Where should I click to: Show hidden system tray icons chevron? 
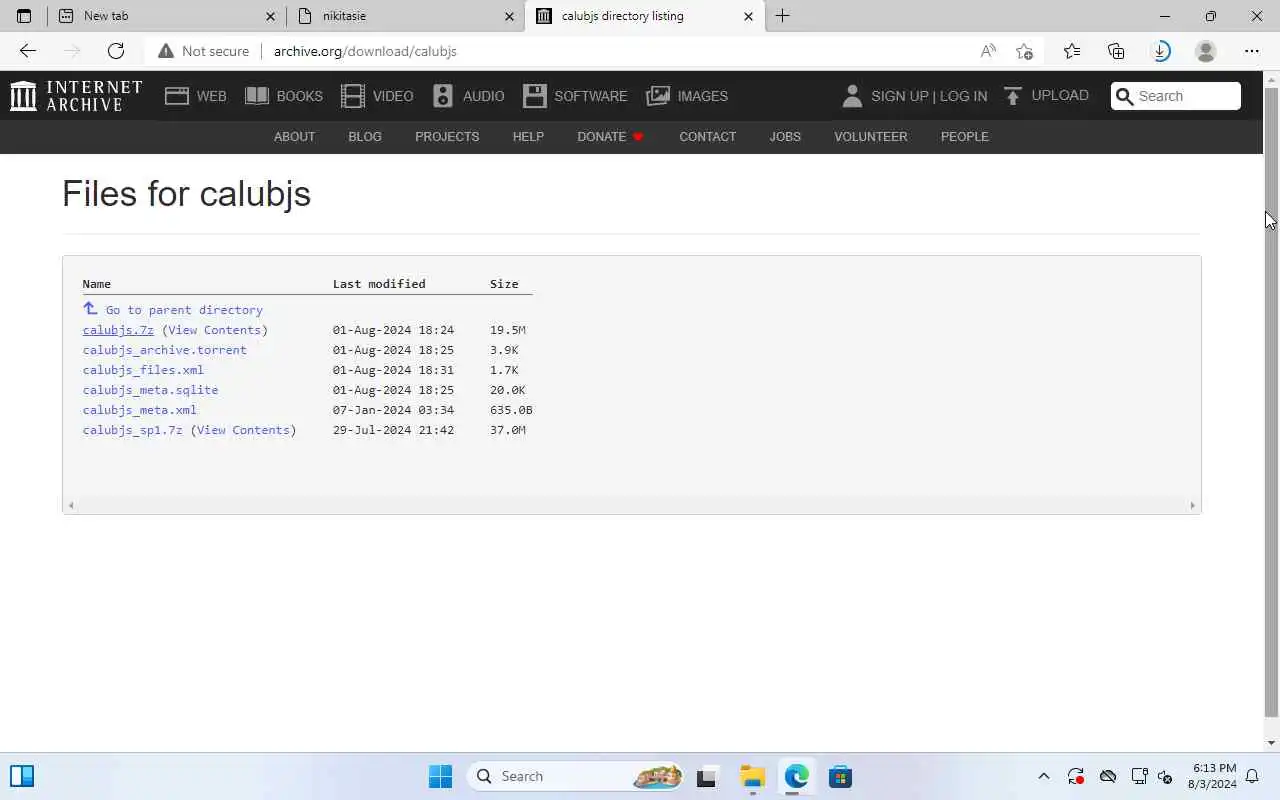[x=1044, y=776]
